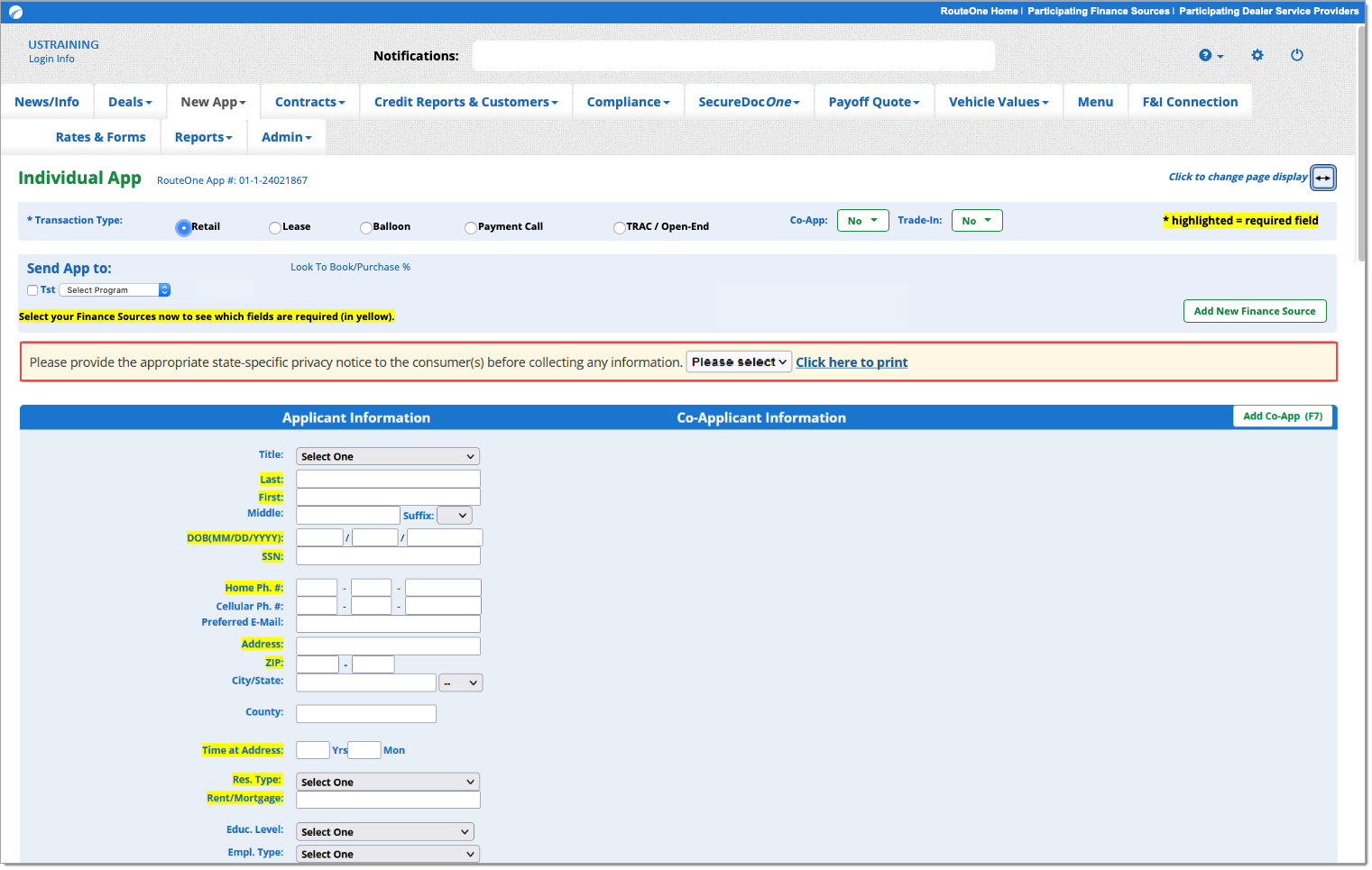The image size is (1372, 870).
Task: Open Participating Dealer Service Providers link
Action: click(1268, 12)
